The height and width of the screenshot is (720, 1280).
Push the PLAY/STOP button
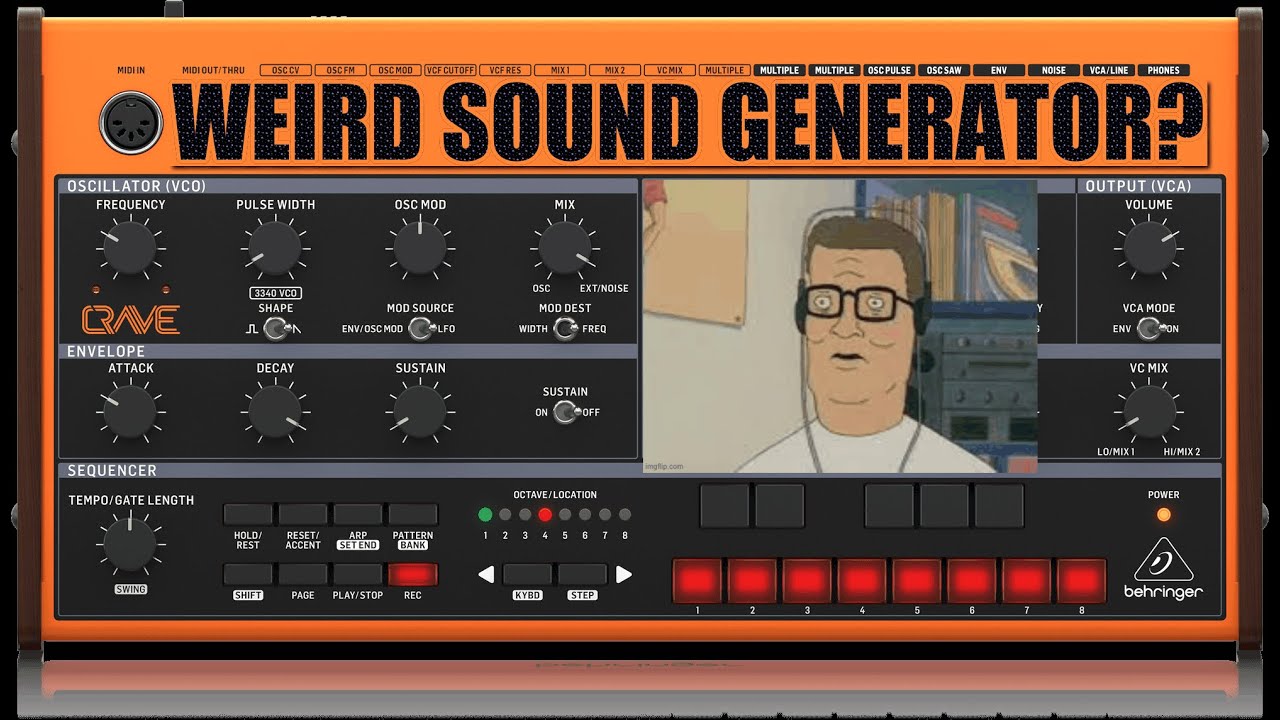[x=358, y=574]
